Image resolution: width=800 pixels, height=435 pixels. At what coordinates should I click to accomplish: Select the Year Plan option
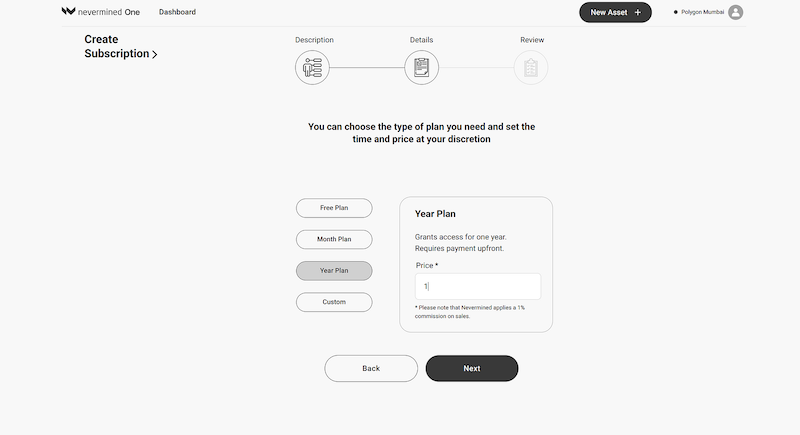coord(334,271)
